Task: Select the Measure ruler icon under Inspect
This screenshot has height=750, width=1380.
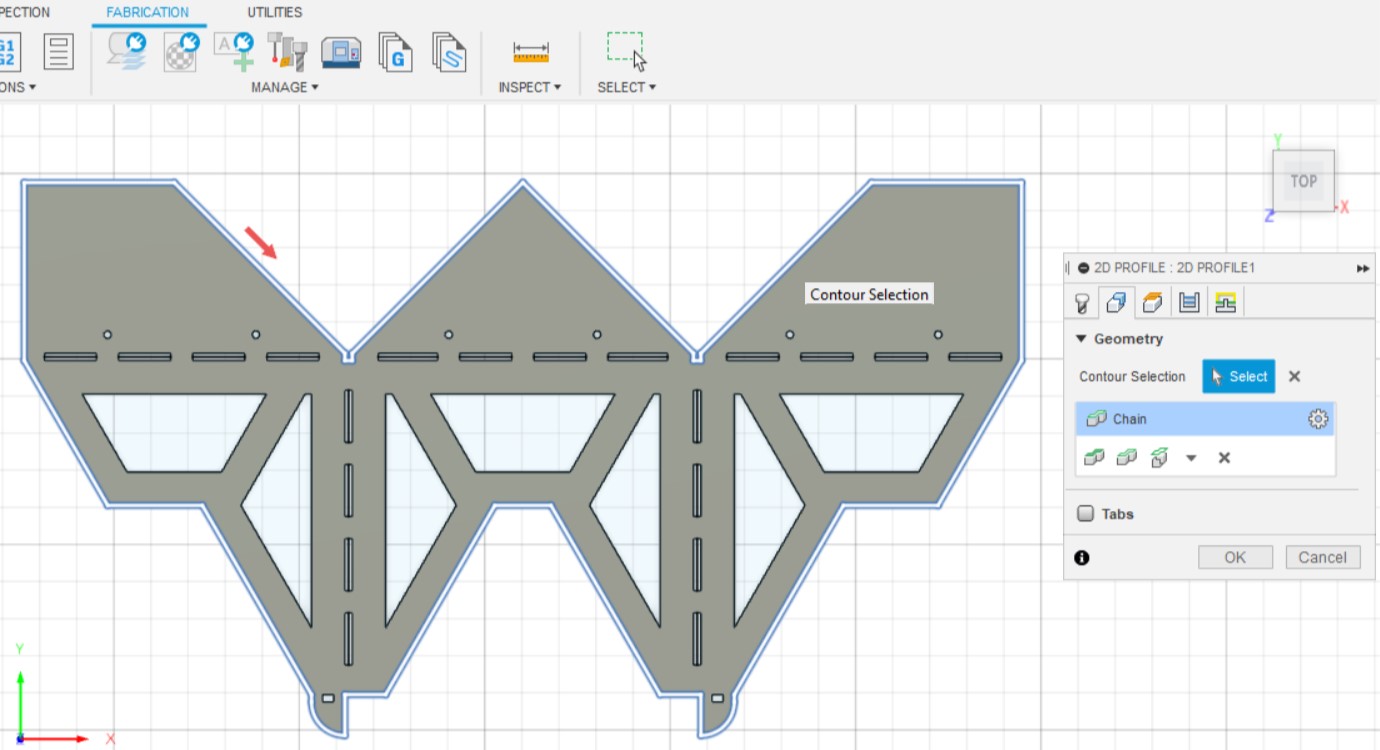Action: [x=530, y=51]
